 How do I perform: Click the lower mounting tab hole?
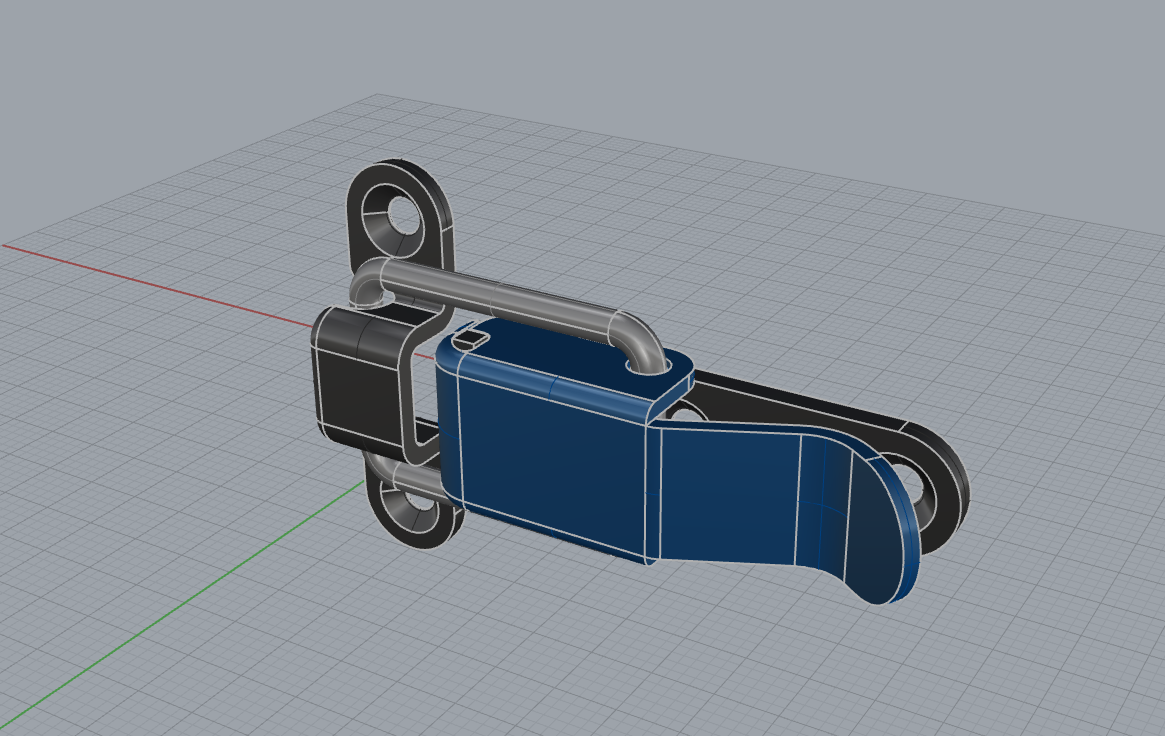coord(423,499)
